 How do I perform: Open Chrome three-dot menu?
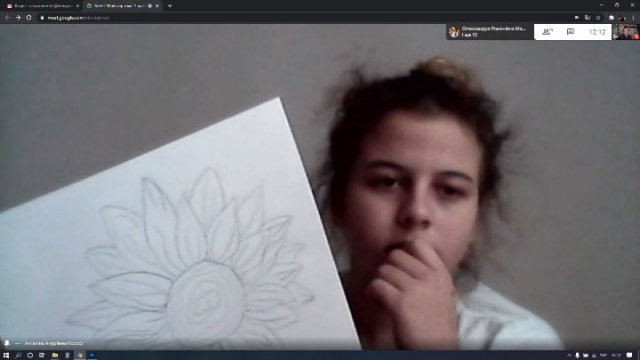(633, 18)
